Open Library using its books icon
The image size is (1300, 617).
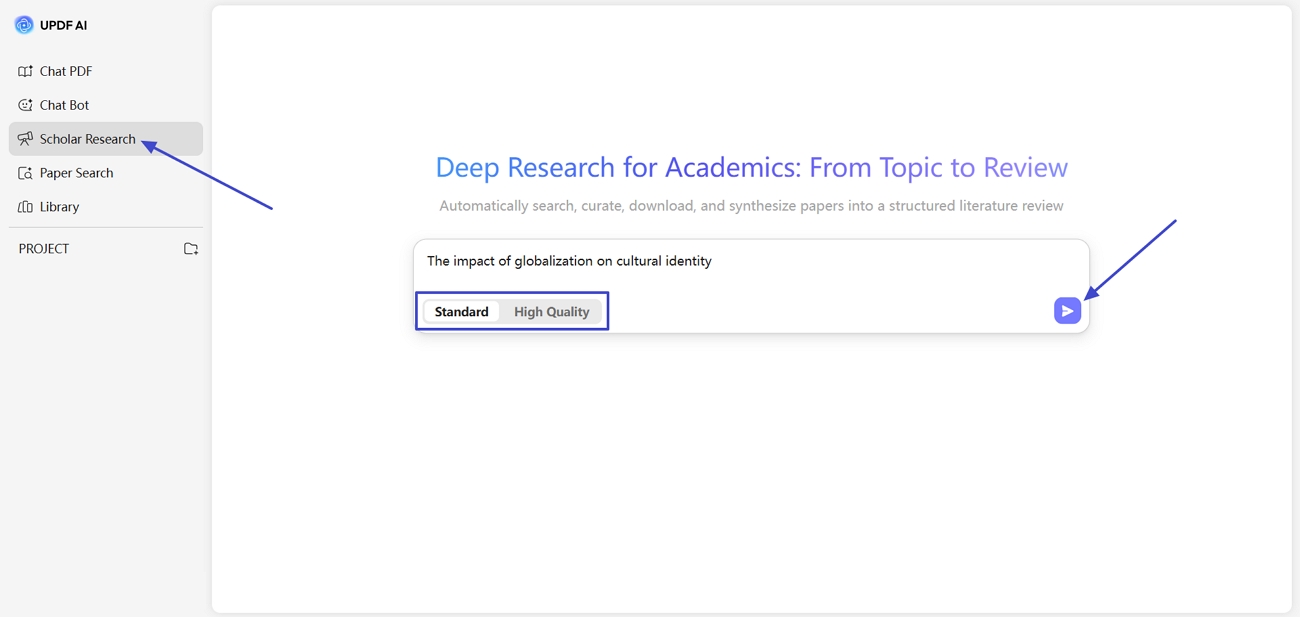(24, 206)
